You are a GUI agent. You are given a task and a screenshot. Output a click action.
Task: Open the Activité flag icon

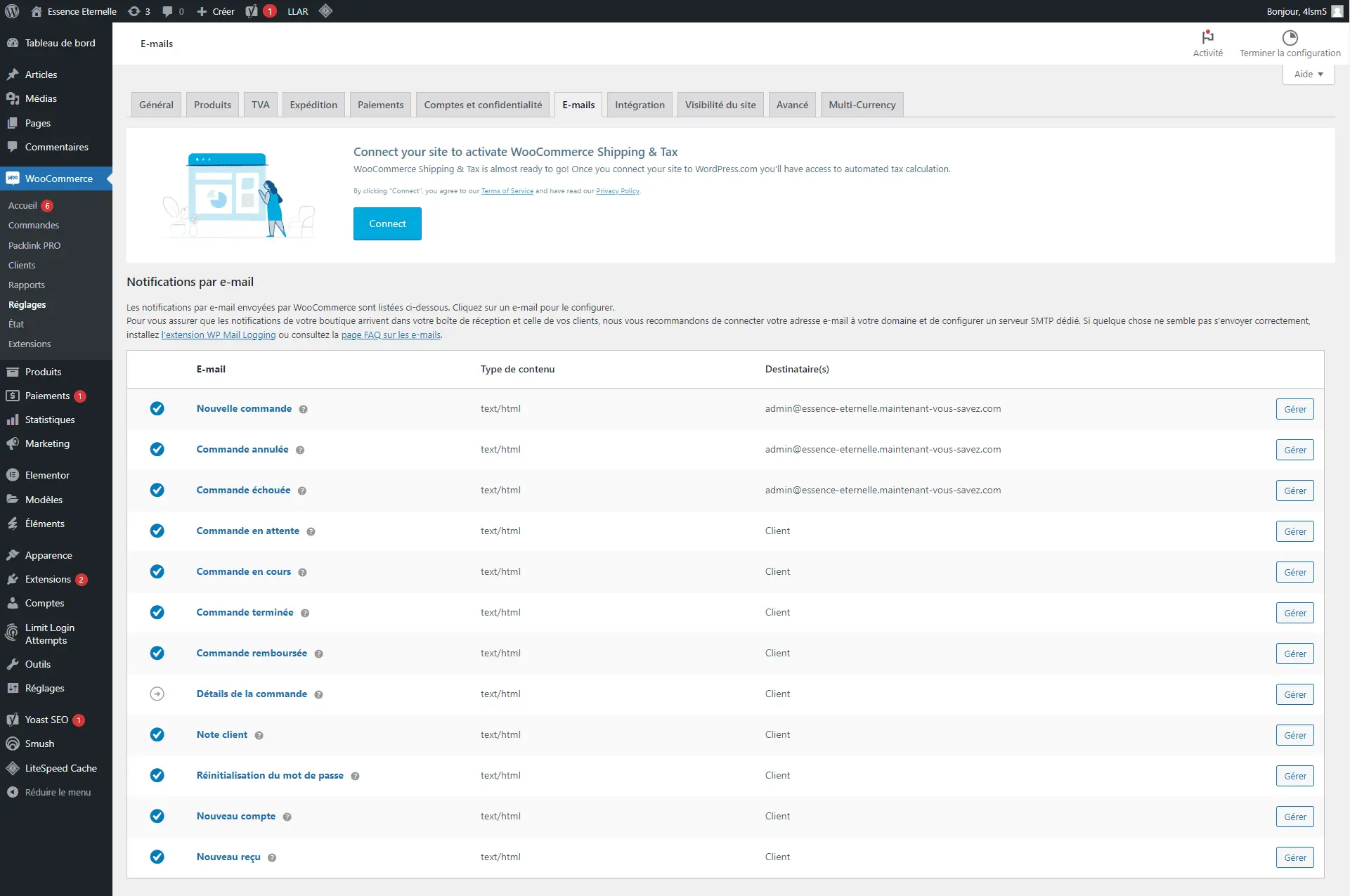coord(1207,37)
